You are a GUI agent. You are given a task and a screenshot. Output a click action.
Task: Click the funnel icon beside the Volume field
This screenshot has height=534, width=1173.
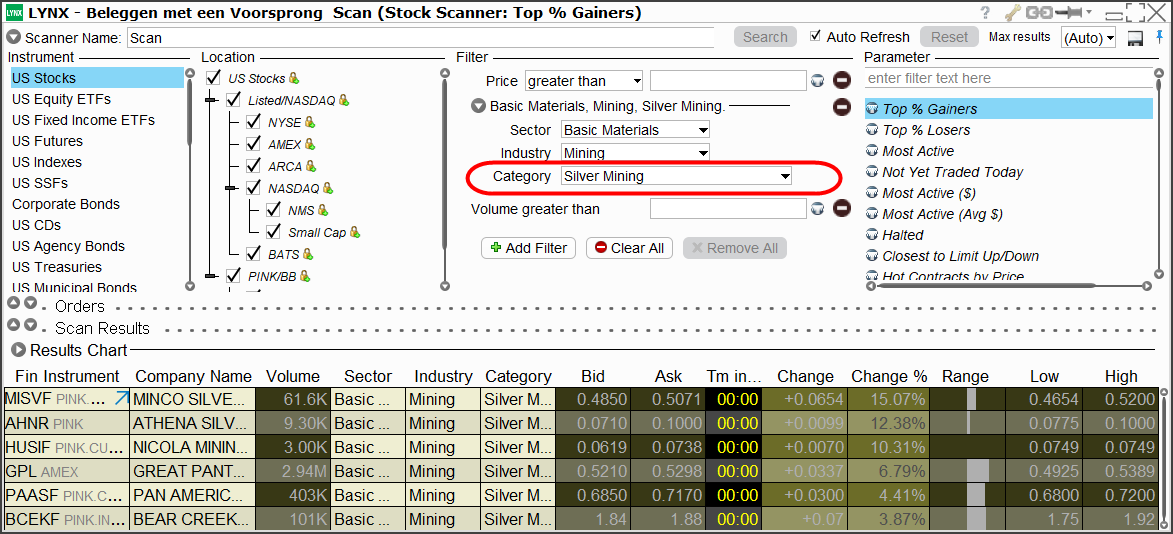[x=818, y=209]
